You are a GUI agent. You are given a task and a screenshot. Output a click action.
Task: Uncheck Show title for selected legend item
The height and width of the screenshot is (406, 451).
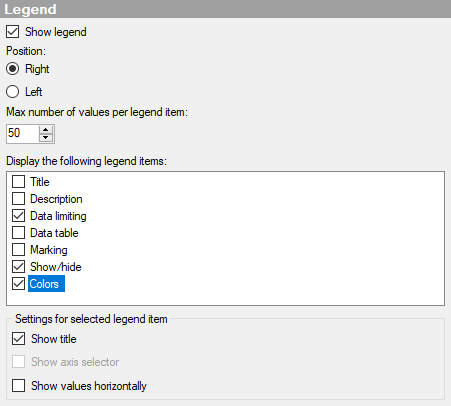(19, 339)
